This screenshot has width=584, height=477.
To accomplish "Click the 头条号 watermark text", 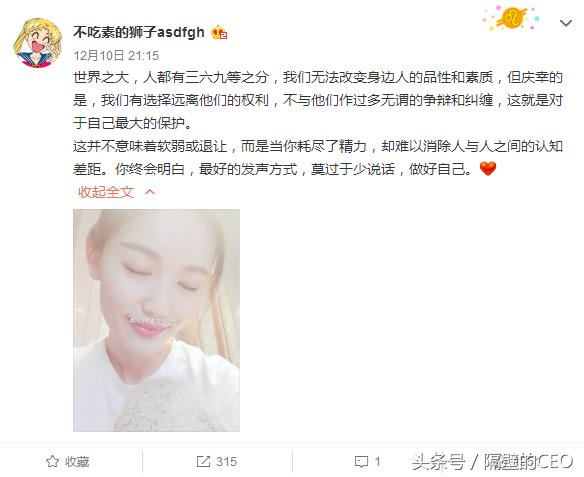I will [x=438, y=462].
